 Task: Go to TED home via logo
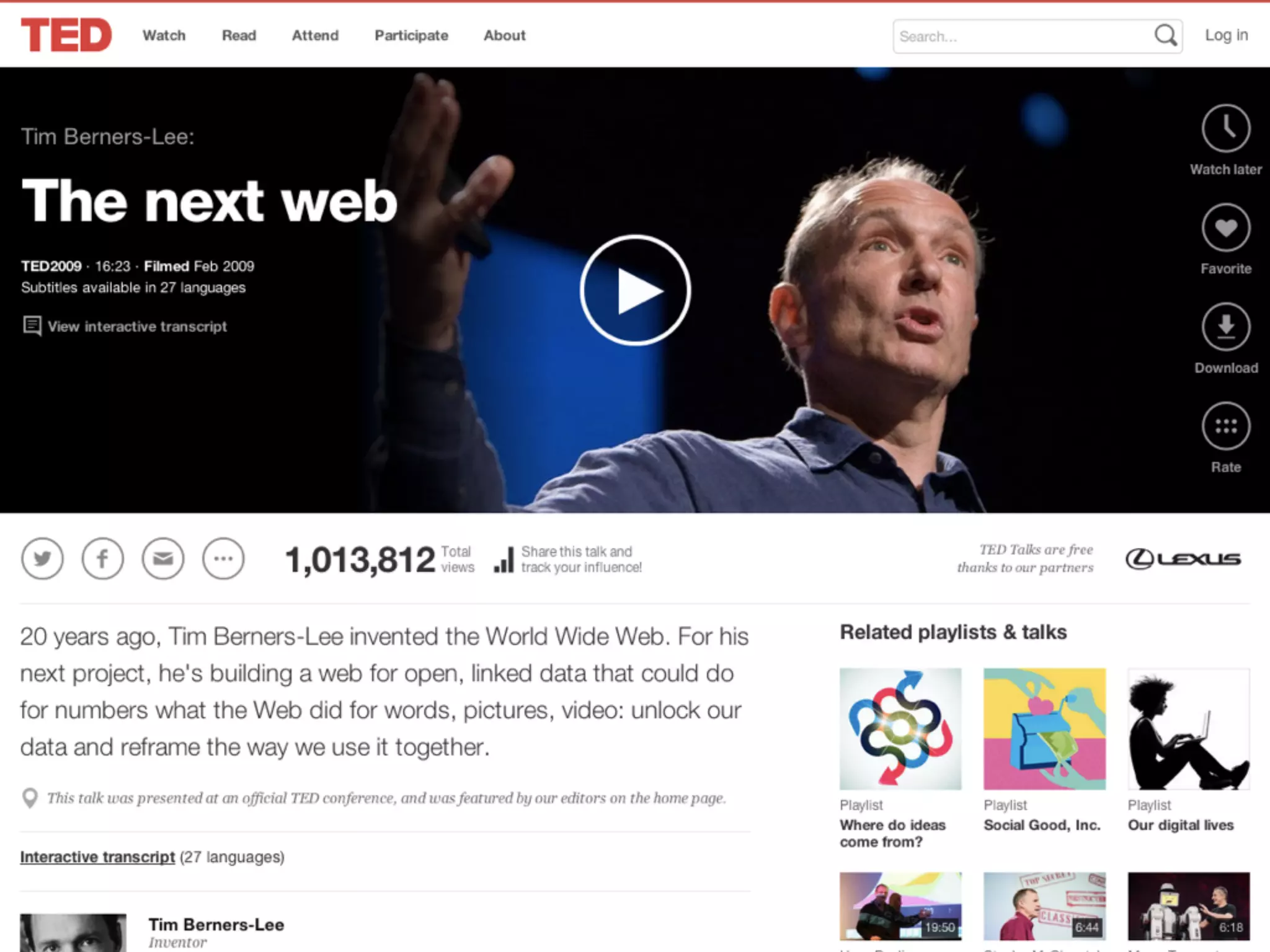click(x=66, y=35)
